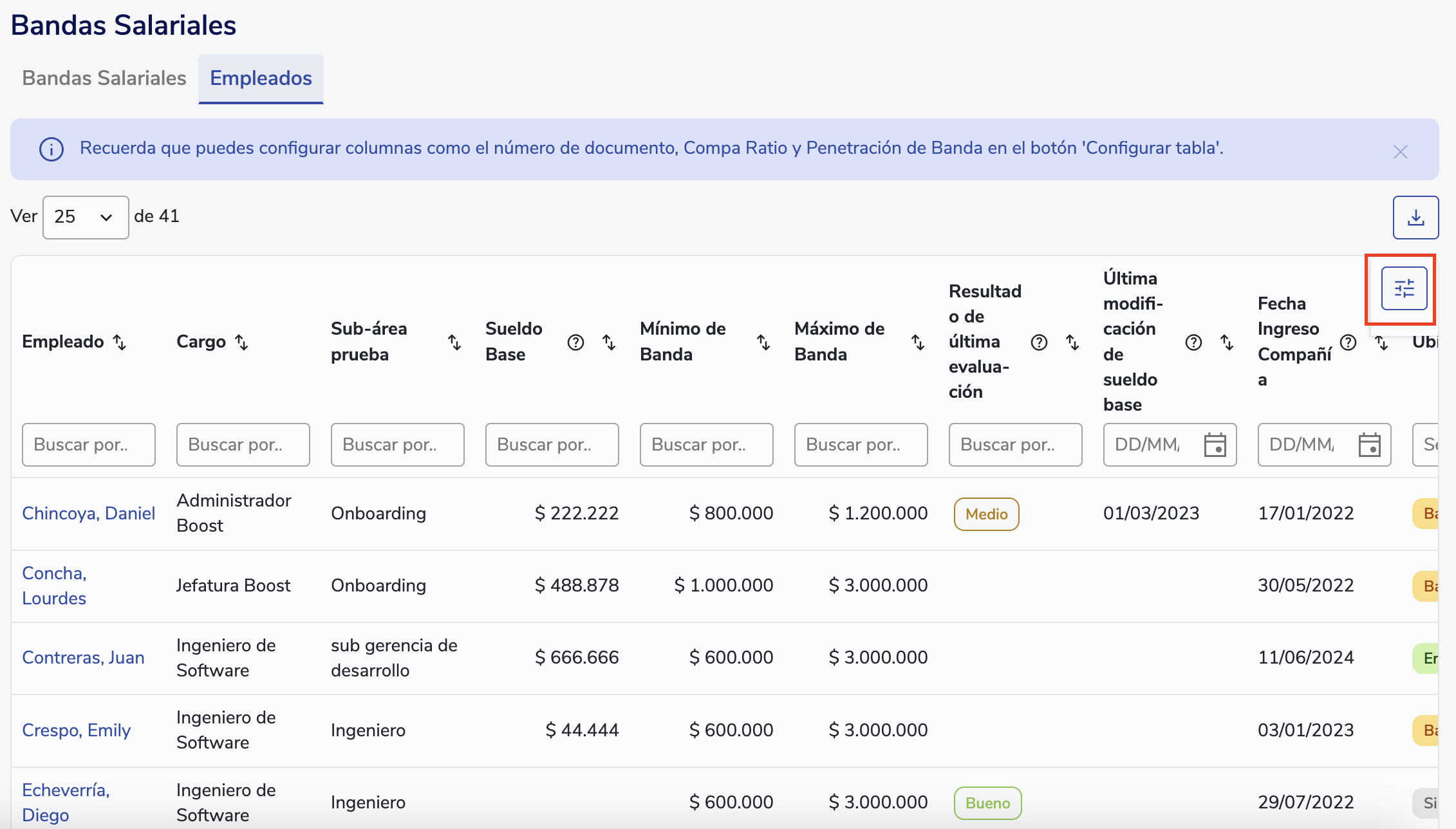
Task: Click the Sueldo Base search field
Action: tap(552, 445)
